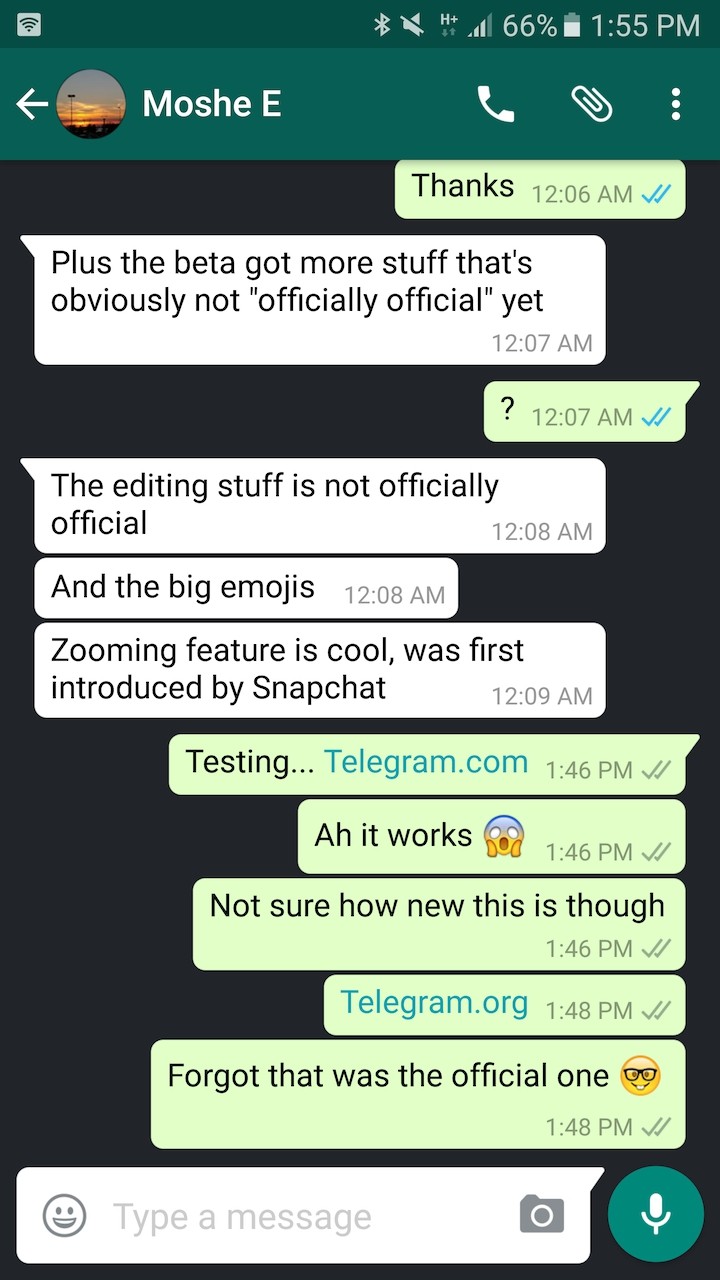The image size is (720, 1280).
Task: Tap the Moshe E contact name
Action: pos(212,104)
